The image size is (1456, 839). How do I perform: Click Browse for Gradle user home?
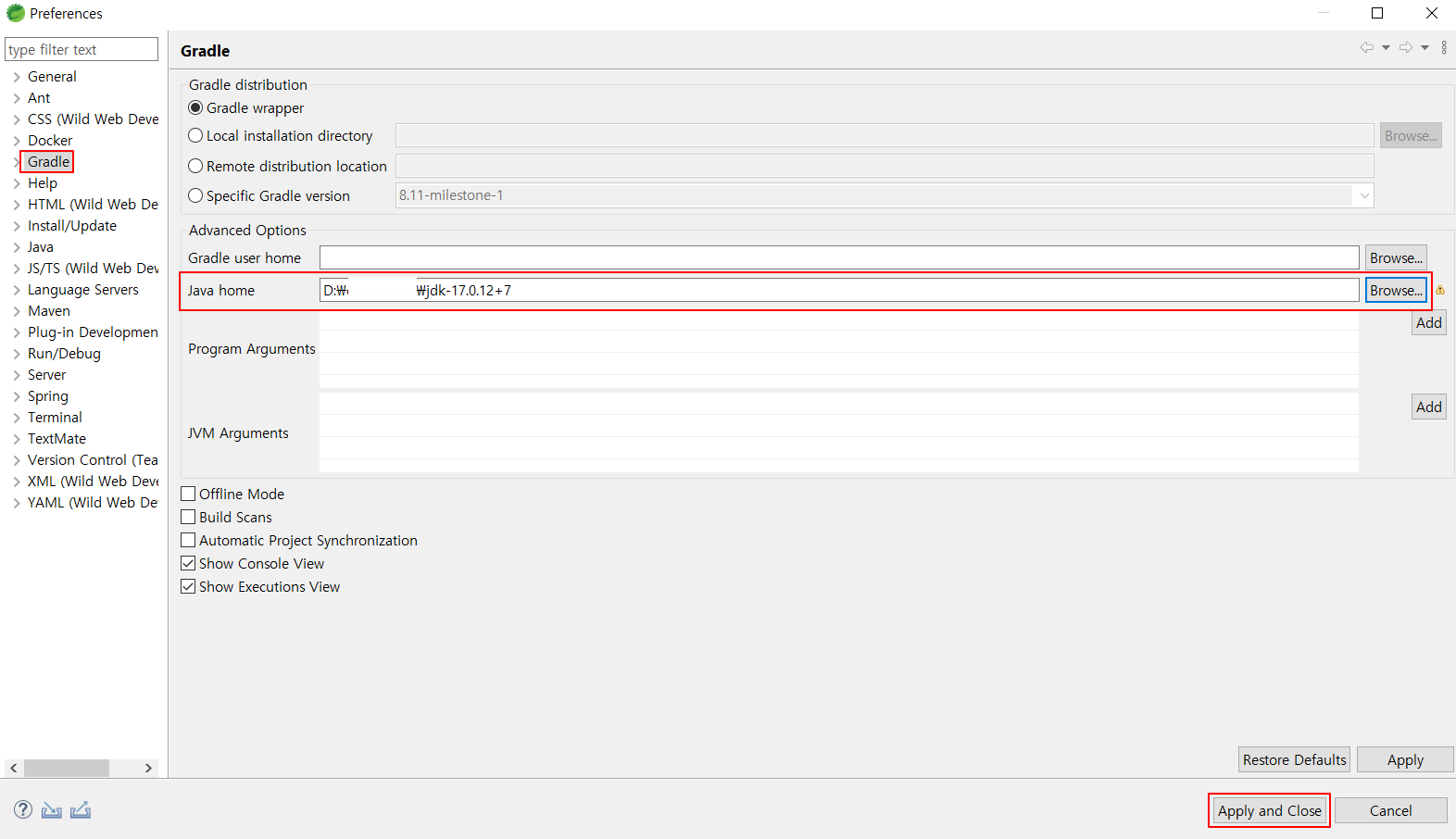coord(1396,257)
